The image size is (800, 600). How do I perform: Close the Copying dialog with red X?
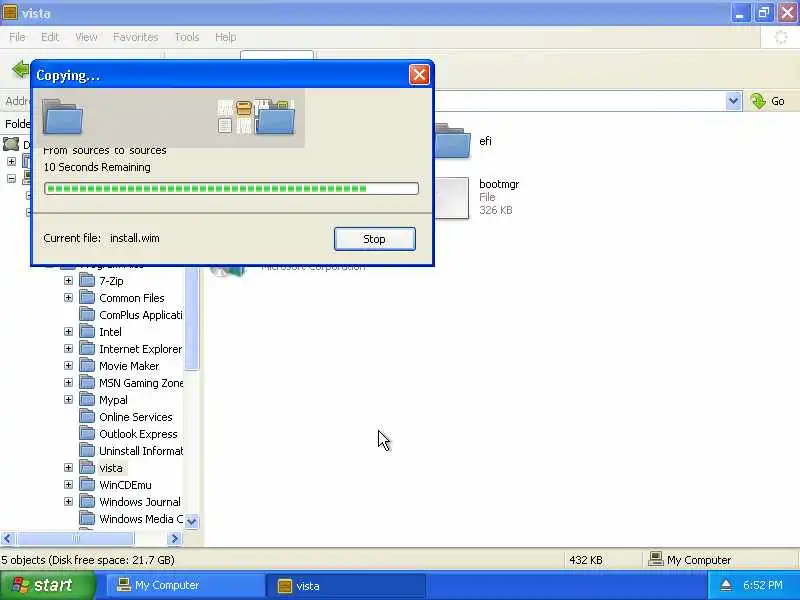(x=419, y=75)
